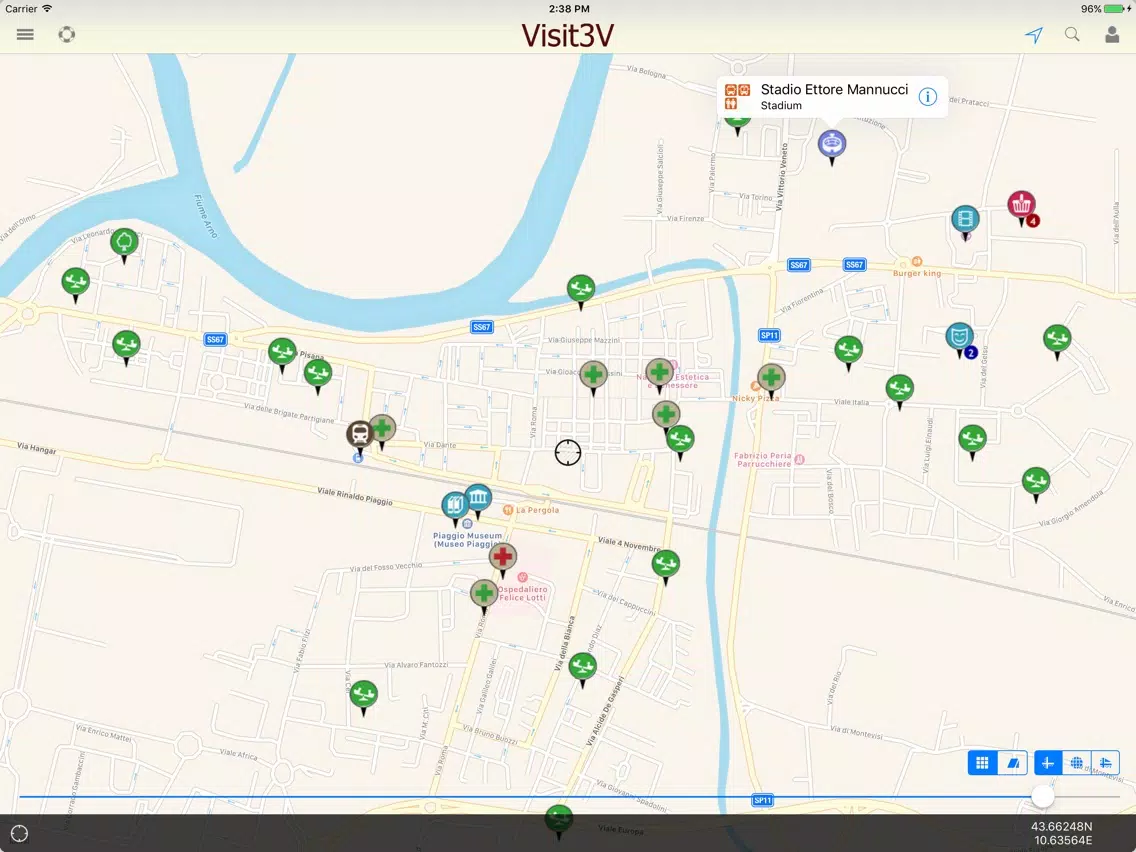Tap the 43.66248N coordinates readout
The height and width of the screenshot is (852, 1136).
pos(1061,827)
